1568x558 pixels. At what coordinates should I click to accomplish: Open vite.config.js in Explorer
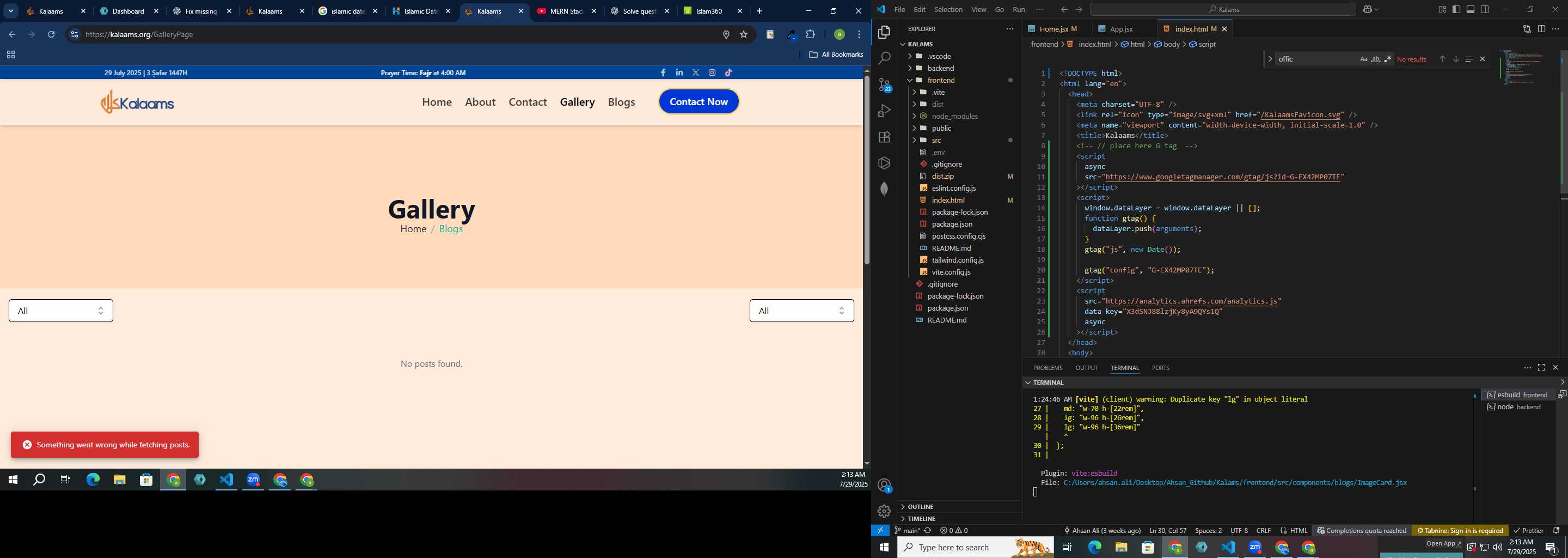(960, 272)
